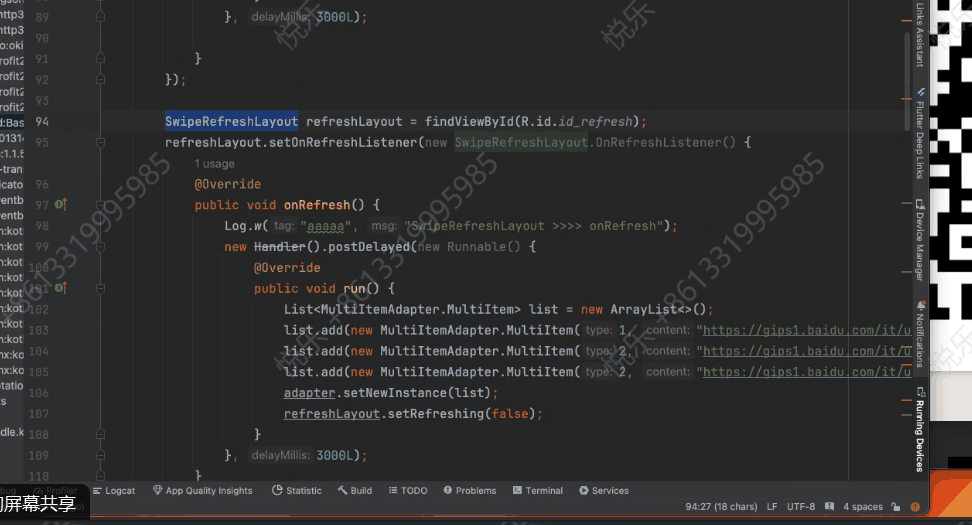Click the fold end marker at line 91
The image size is (972, 525).
[x=100, y=58]
